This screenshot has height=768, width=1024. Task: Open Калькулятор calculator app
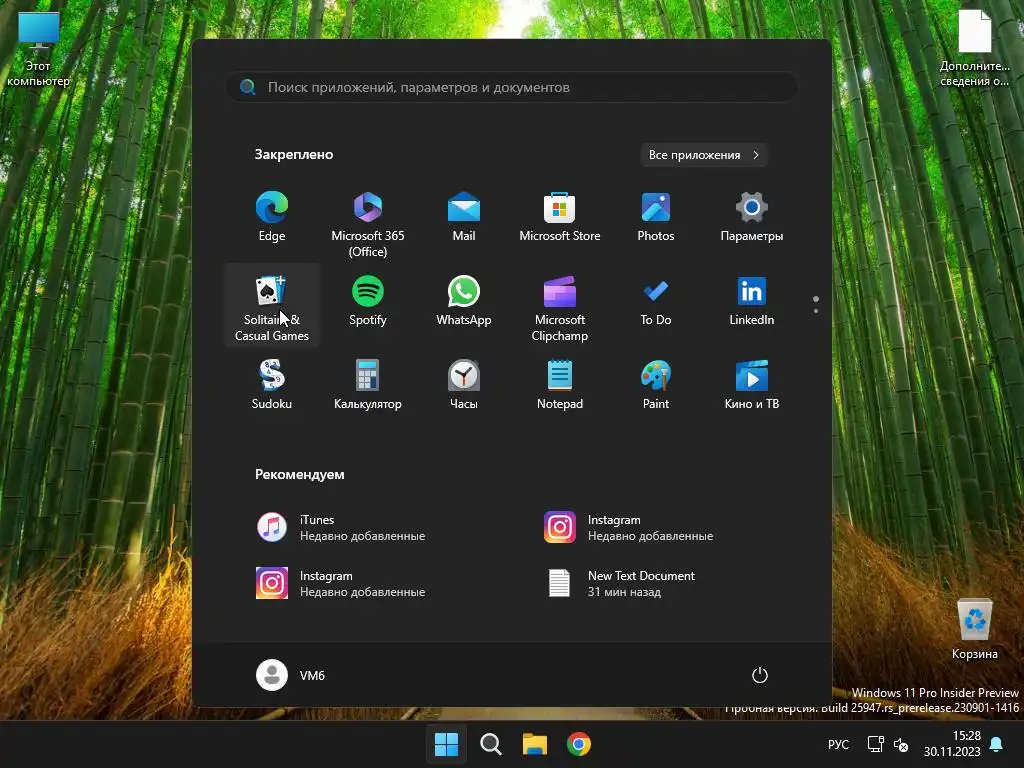coord(368,385)
